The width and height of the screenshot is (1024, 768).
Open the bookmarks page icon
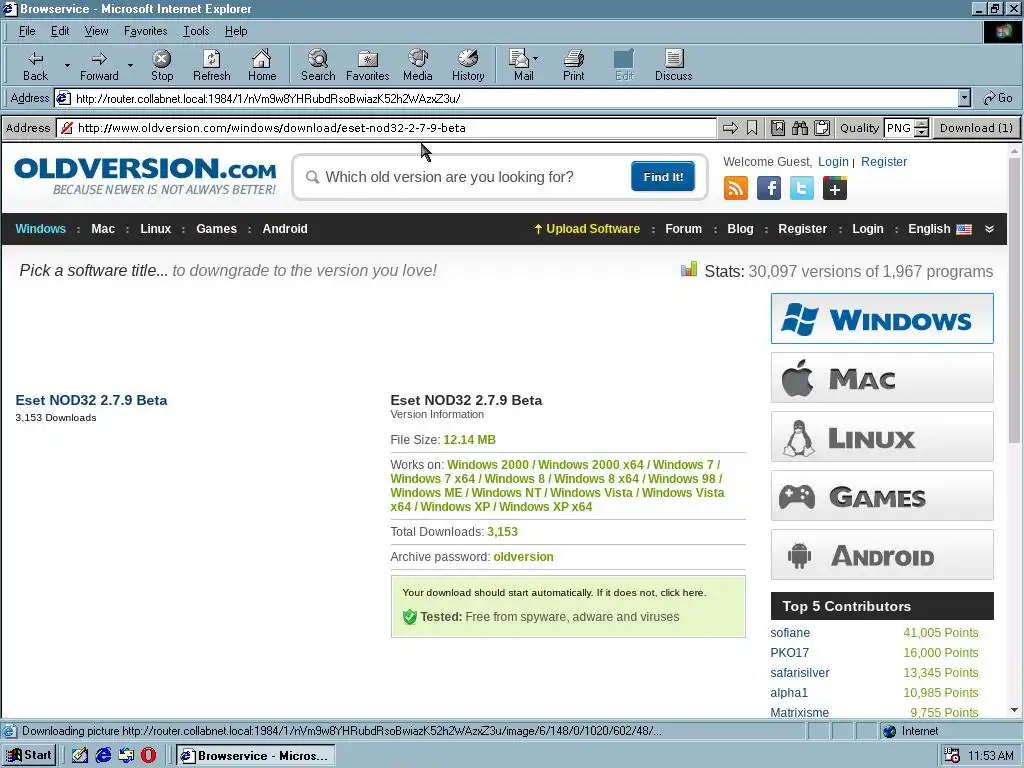(x=777, y=128)
